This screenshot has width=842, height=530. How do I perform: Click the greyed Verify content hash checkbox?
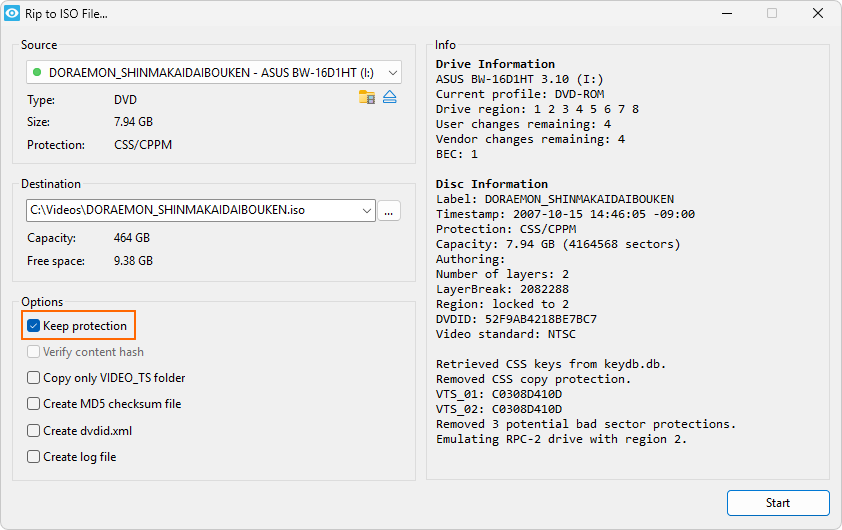(x=34, y=352)
